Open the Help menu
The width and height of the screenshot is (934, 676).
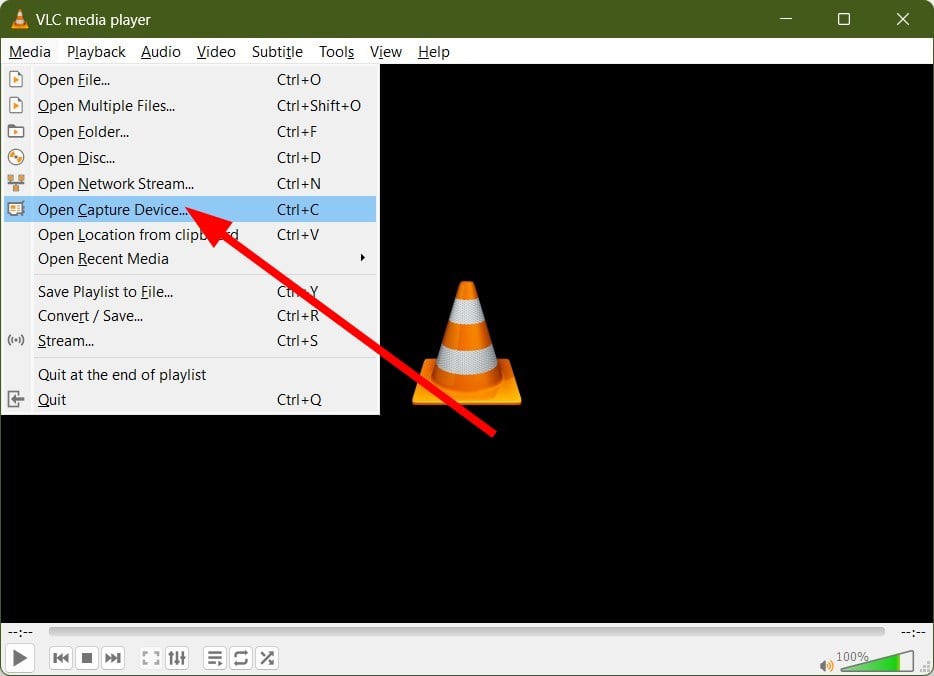click(434, 52)
